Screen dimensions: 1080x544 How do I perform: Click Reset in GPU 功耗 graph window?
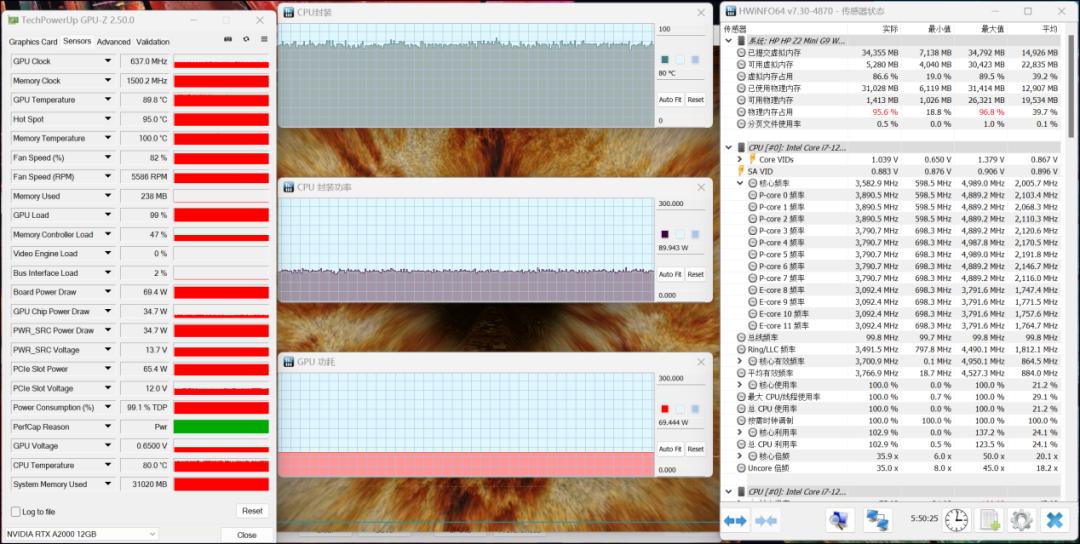[696, 449]
